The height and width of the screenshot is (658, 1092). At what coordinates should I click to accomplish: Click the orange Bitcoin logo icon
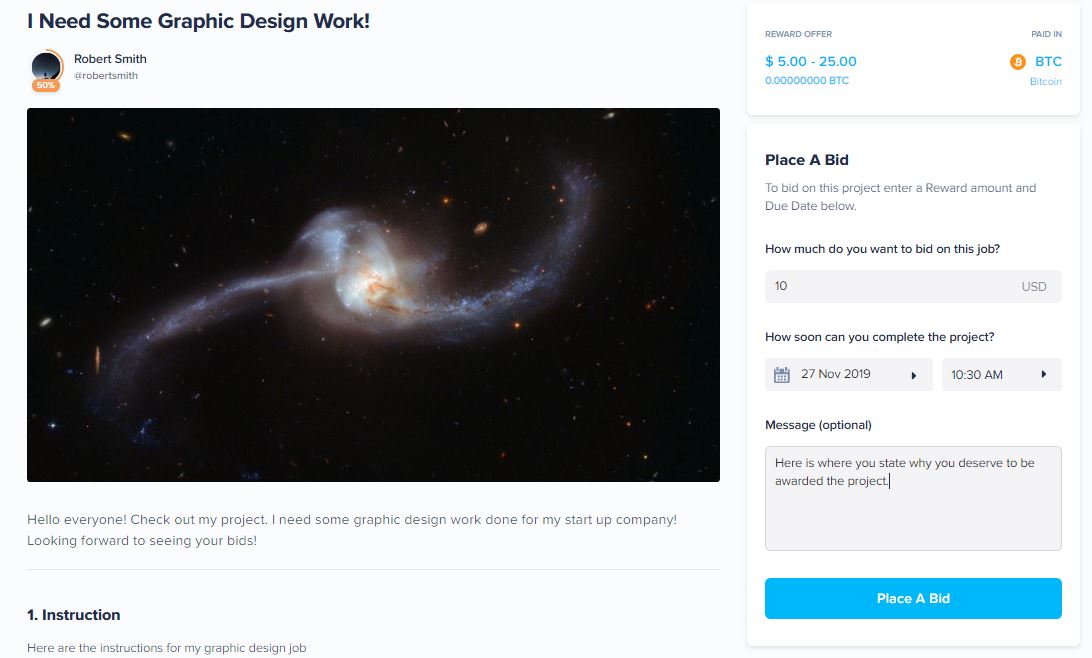pyautogui.click(x=1018, y=62)
